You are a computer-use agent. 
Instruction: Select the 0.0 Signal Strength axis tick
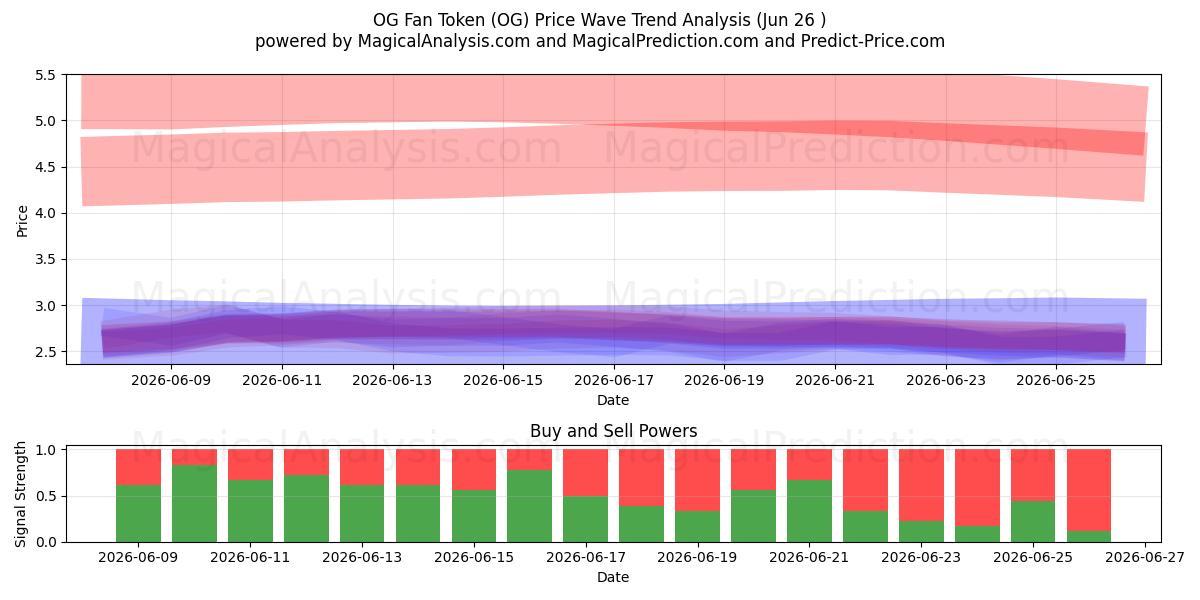44,542
